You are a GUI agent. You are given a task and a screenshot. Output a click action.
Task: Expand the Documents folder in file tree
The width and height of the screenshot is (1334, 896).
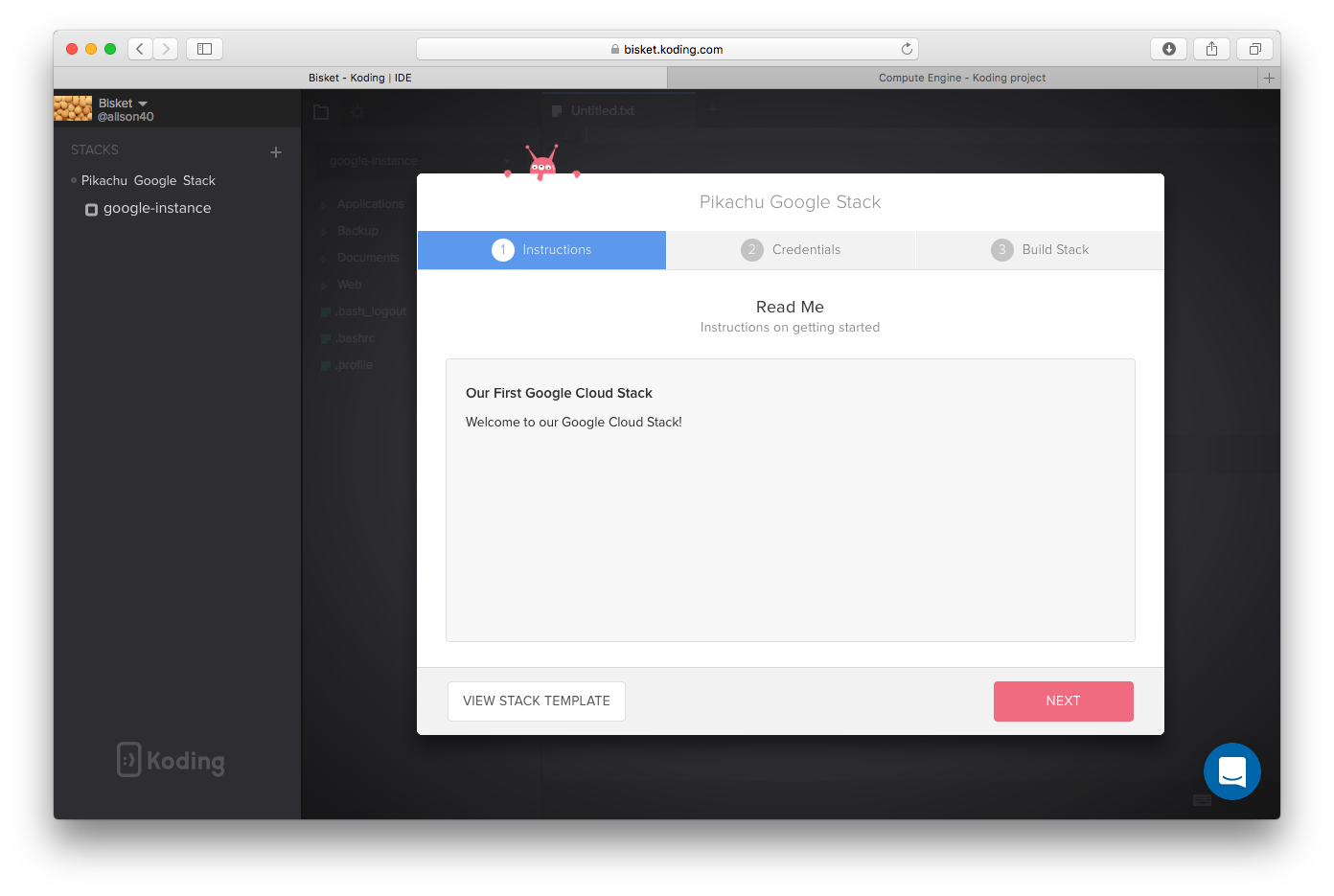point(325,259)
